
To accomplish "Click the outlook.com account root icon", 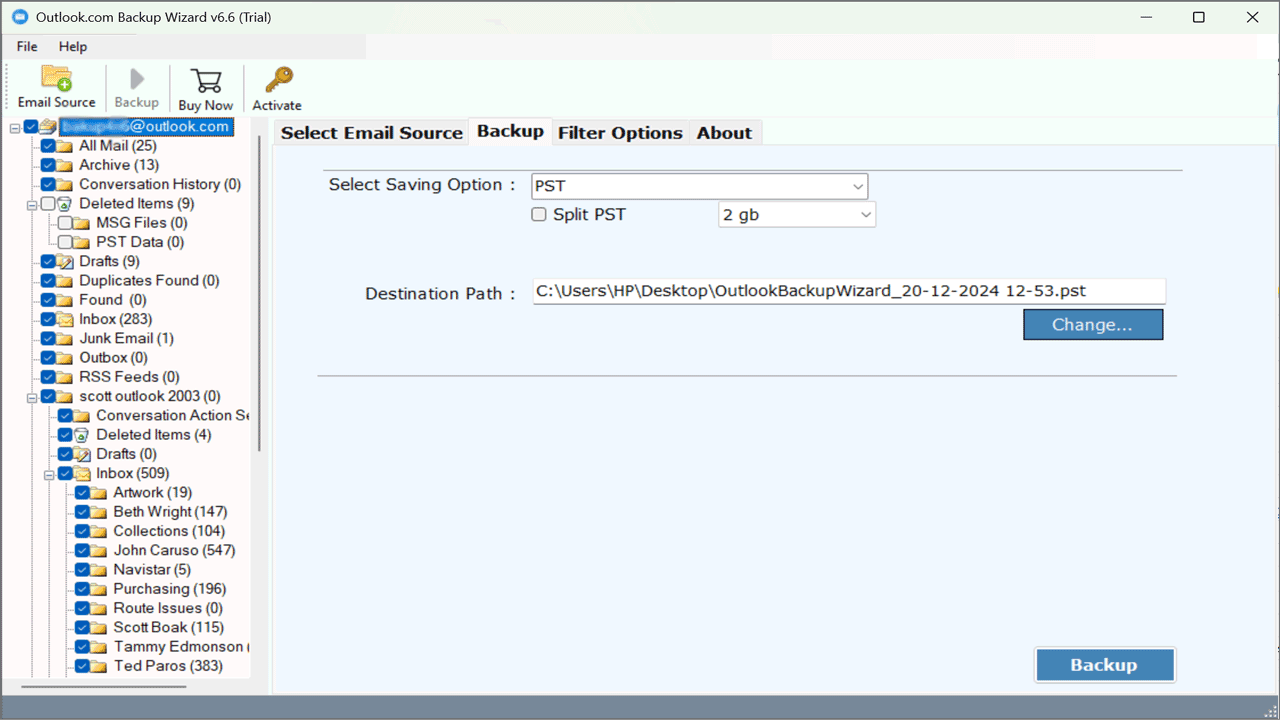I will point(48,127).
